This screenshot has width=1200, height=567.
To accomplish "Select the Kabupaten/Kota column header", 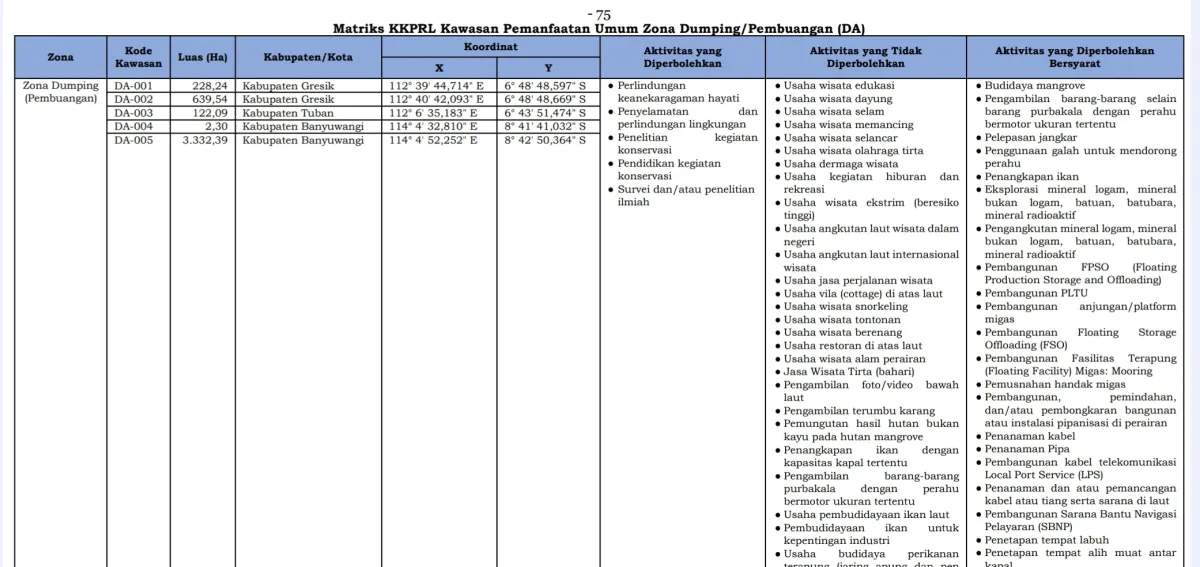I will 308,58.
